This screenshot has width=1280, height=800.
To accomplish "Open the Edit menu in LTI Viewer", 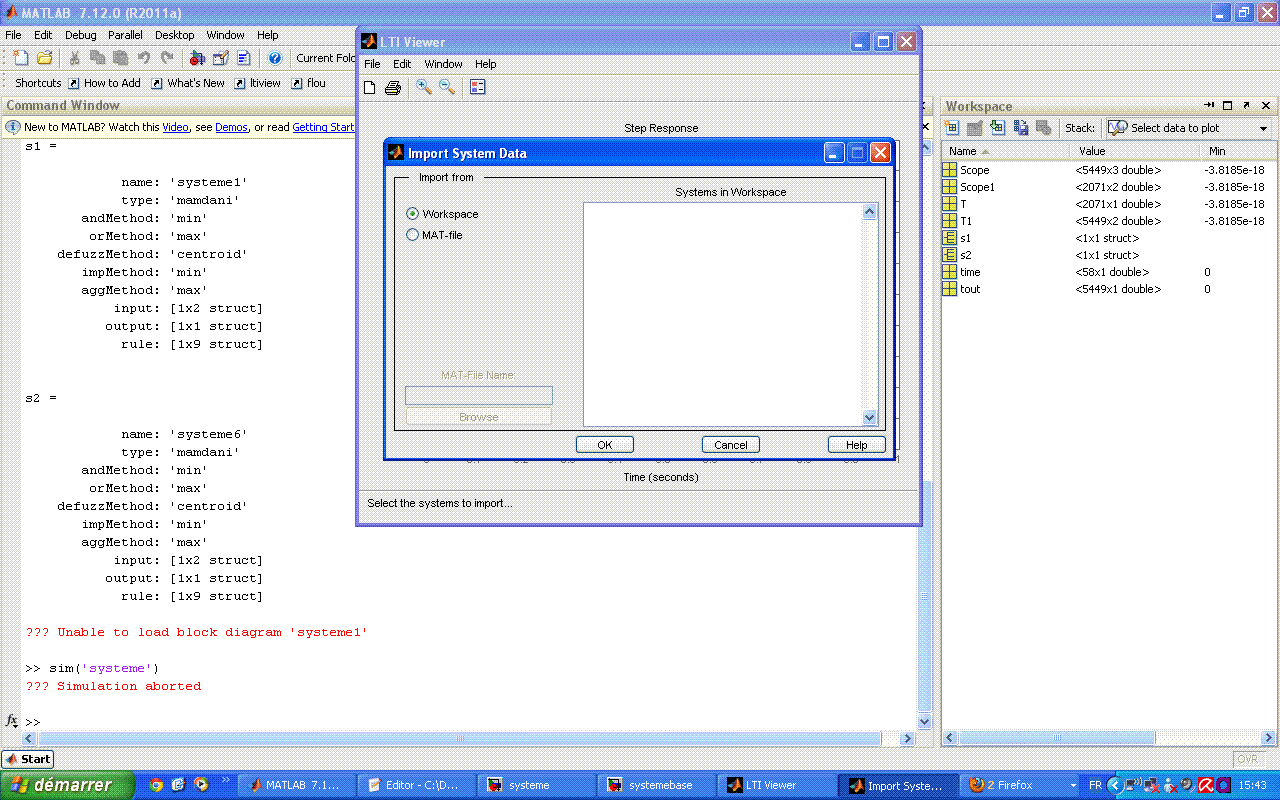I will (402, 63).
